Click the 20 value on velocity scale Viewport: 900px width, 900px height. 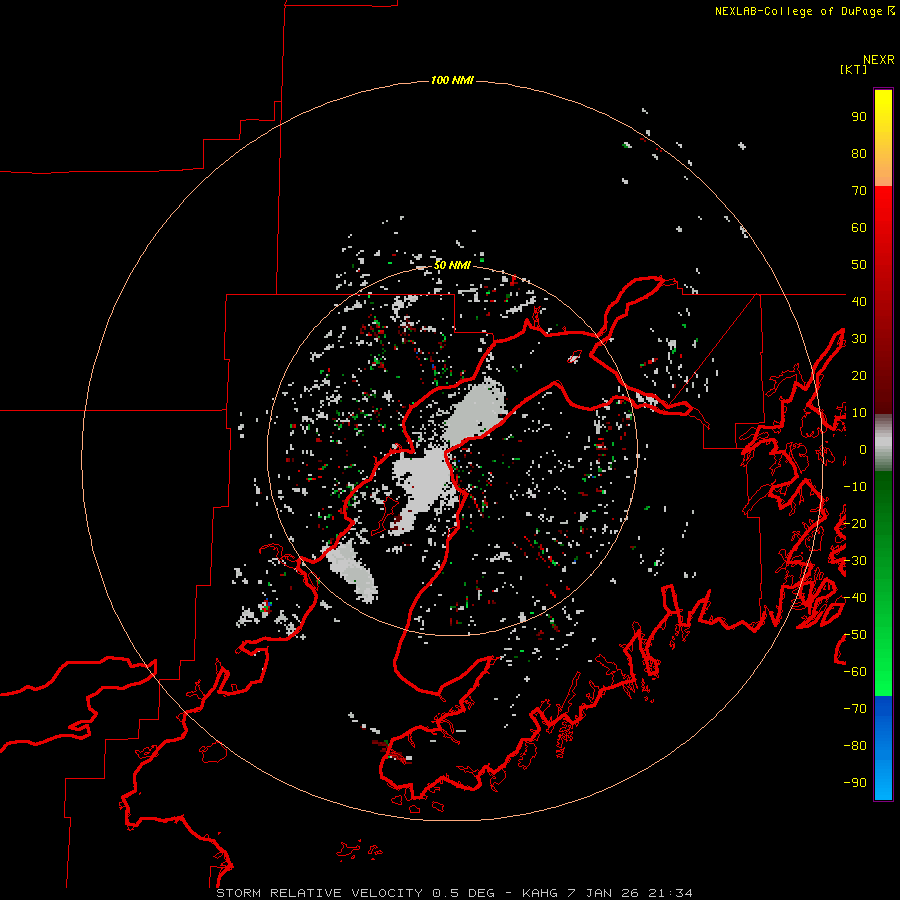(859, 375)
